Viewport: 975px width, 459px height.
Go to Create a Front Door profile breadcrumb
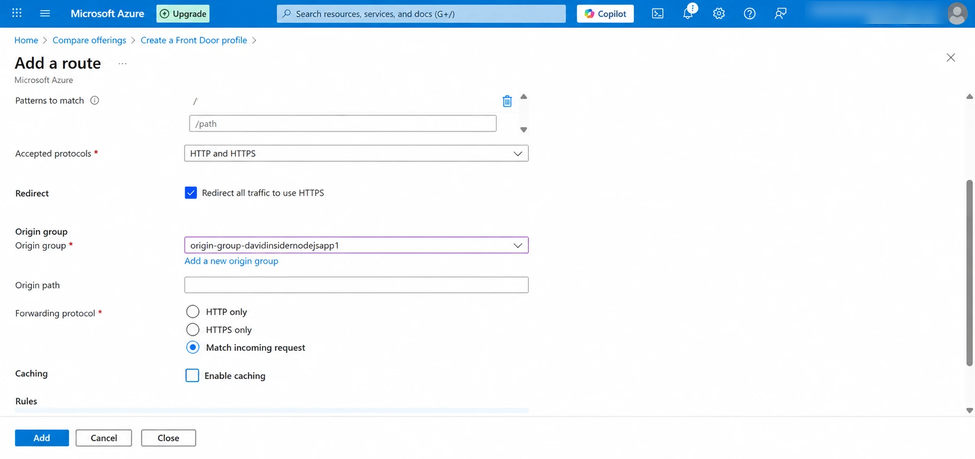click(193, 40)
